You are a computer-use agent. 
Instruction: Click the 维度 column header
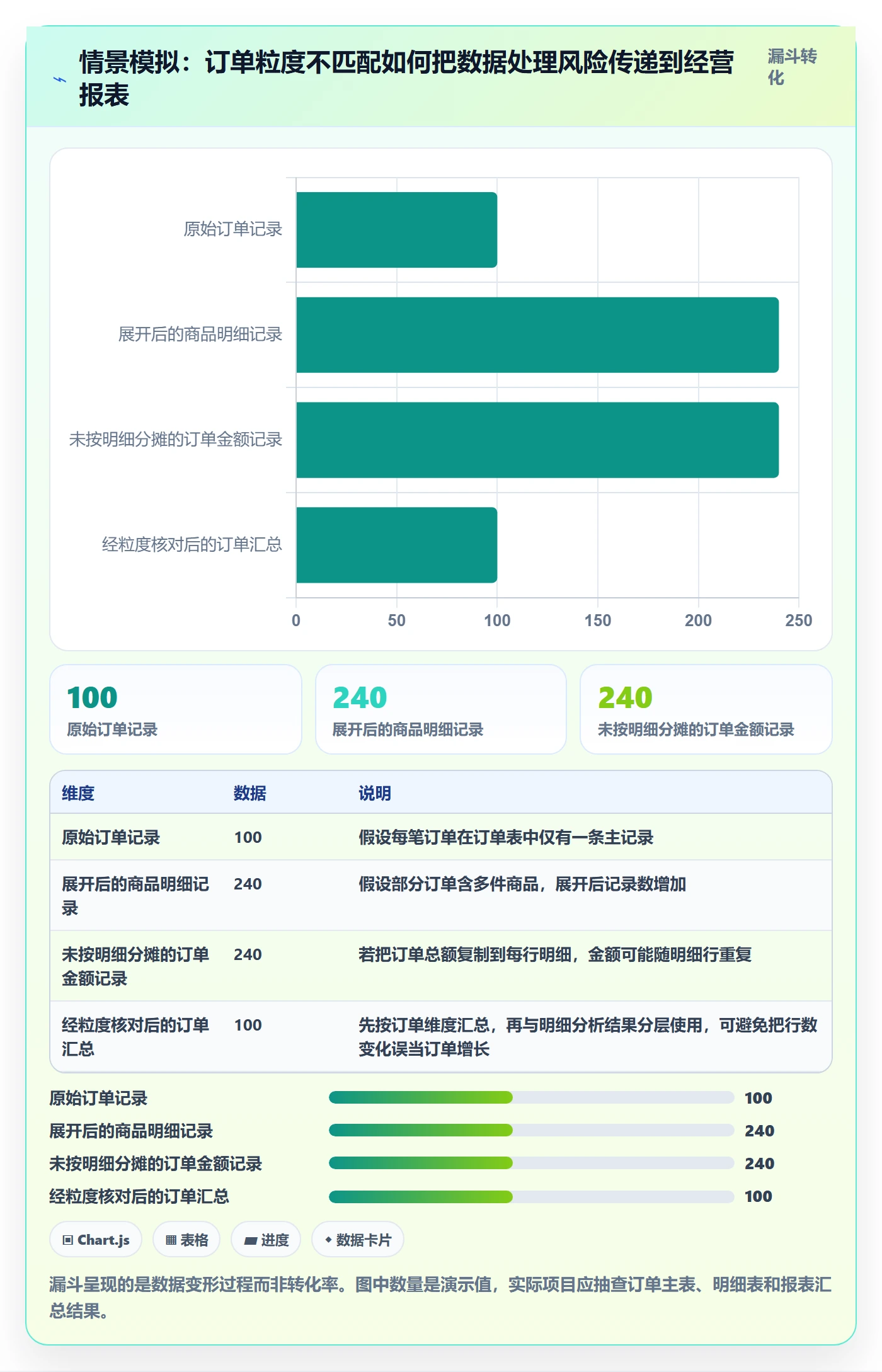[78, 793]
